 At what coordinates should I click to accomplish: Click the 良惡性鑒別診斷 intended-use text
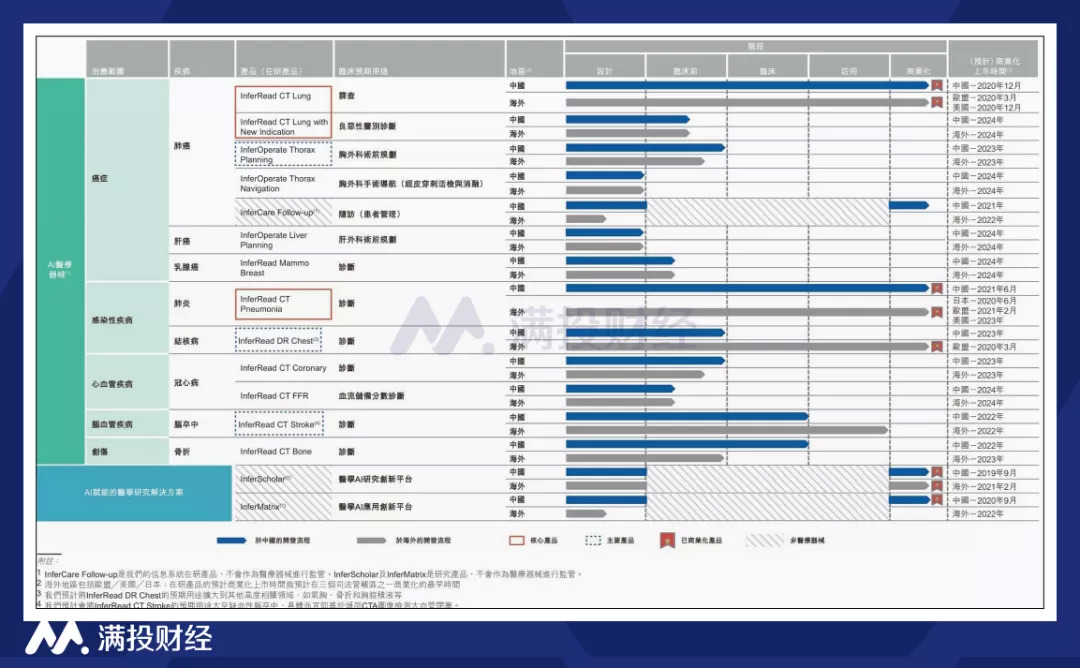coord(367,126)
